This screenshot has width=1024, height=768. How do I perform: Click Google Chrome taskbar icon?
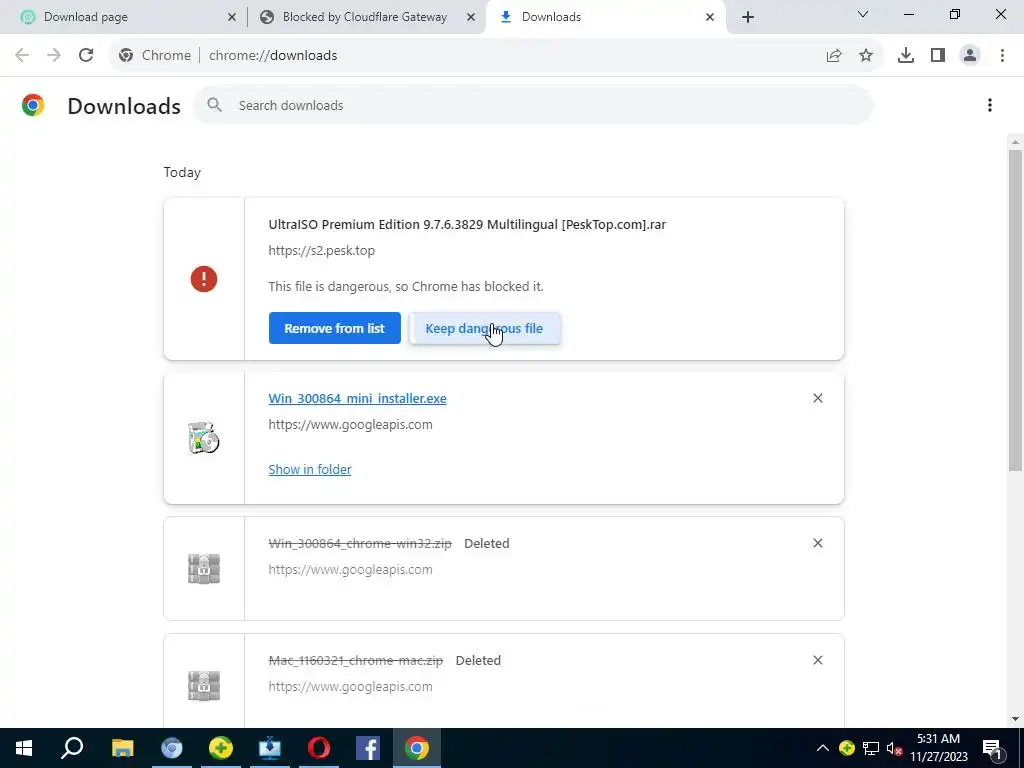point(417,748)
